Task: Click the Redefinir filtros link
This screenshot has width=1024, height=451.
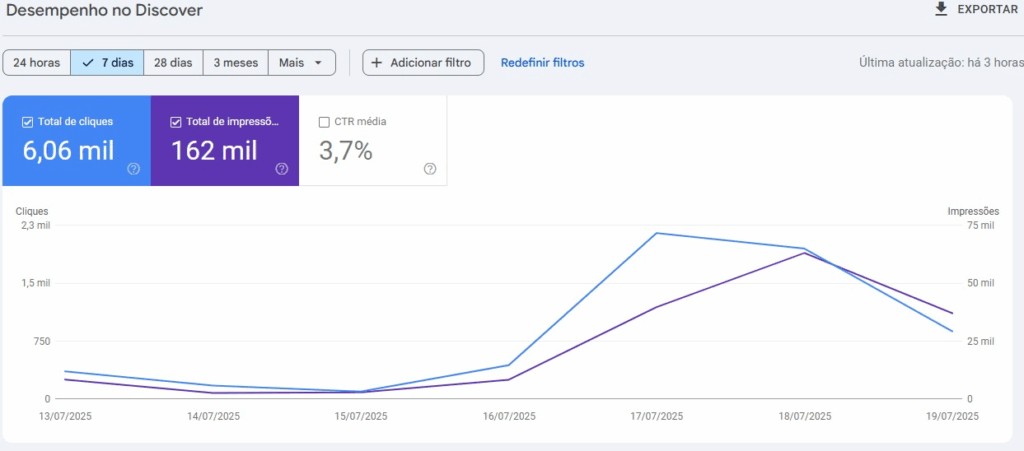Action: point(542,62)
